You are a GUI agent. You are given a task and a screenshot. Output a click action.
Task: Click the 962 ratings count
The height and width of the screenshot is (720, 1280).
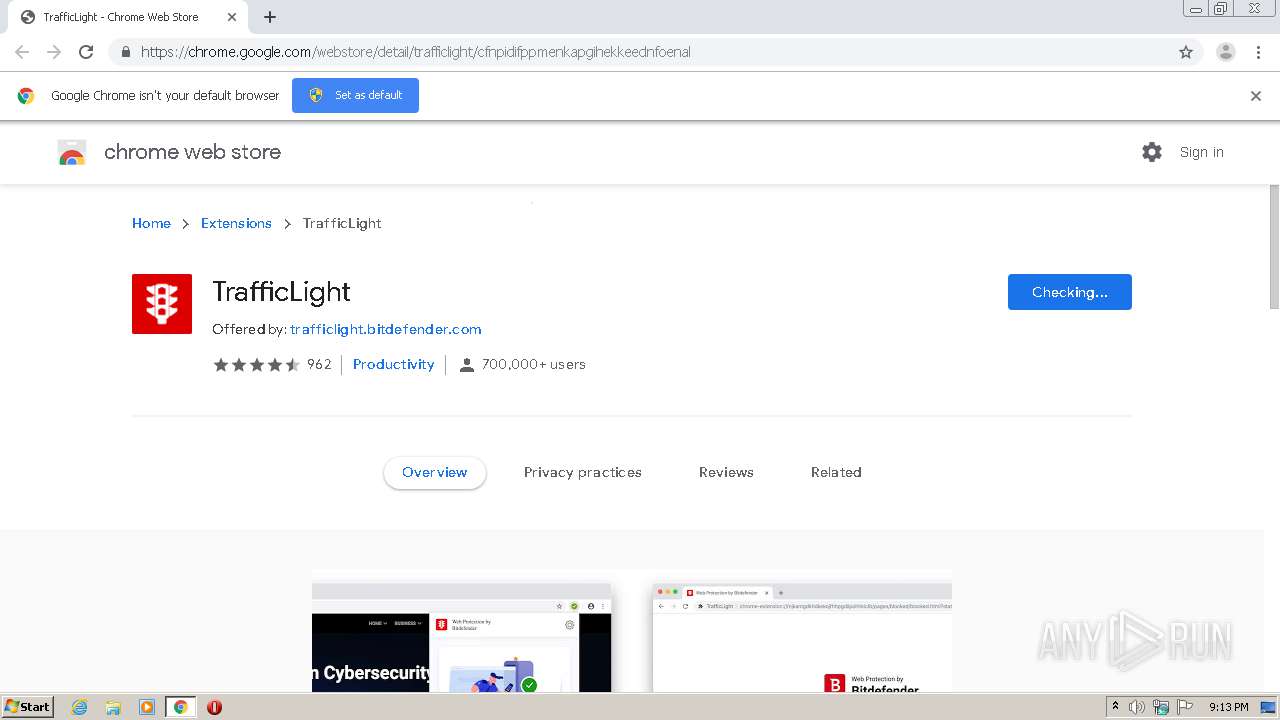coord(319,364)
